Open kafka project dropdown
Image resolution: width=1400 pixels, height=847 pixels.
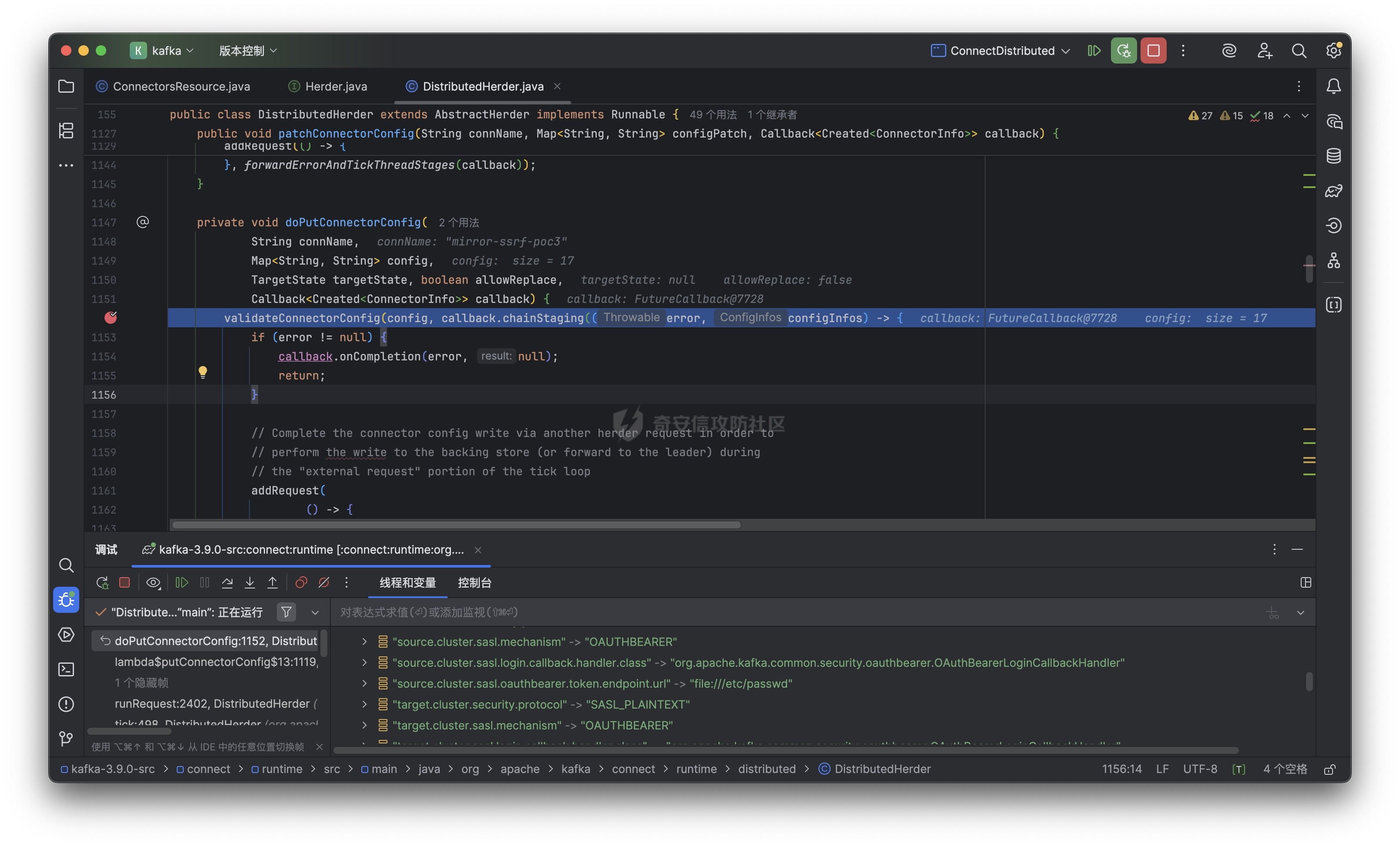pos(162,50)
